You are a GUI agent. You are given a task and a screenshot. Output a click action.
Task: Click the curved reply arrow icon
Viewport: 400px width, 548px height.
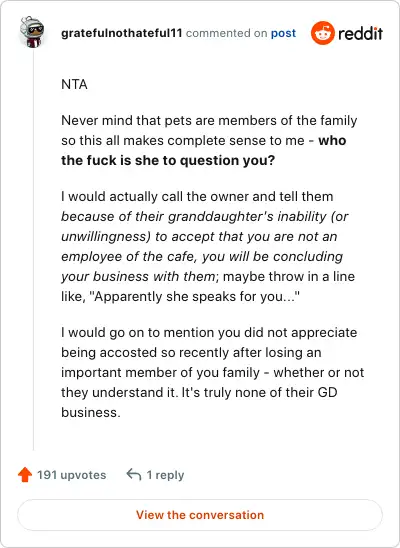134,475
